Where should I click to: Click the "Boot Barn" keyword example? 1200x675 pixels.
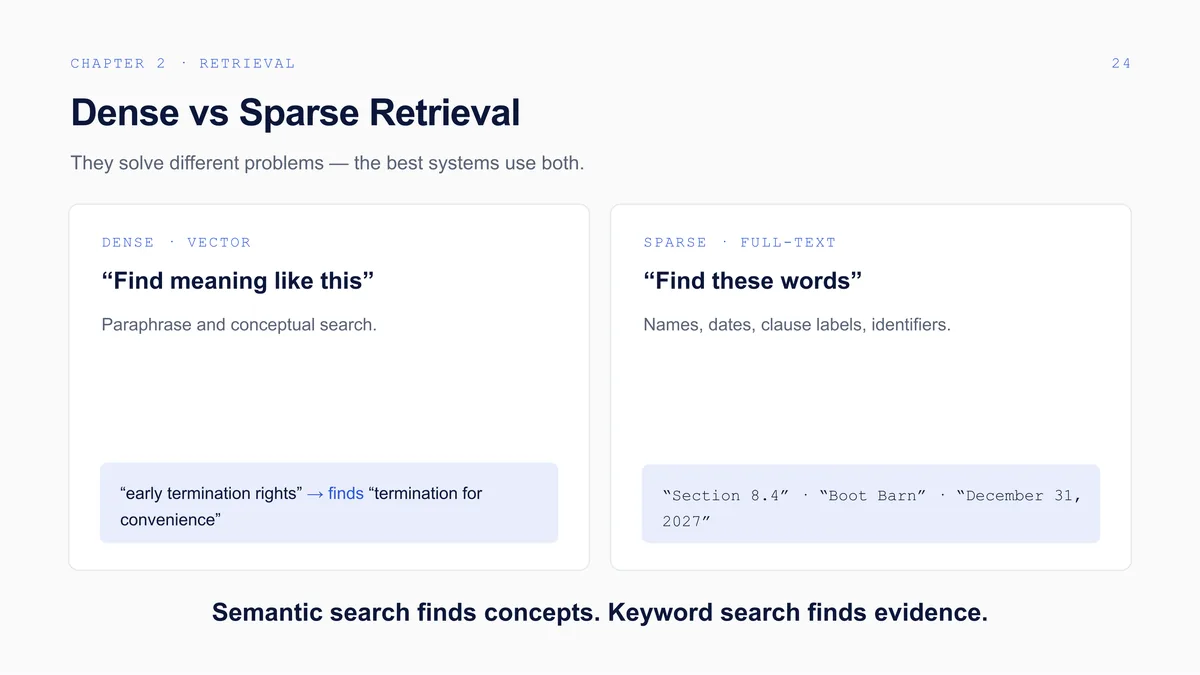pos(873,495)
